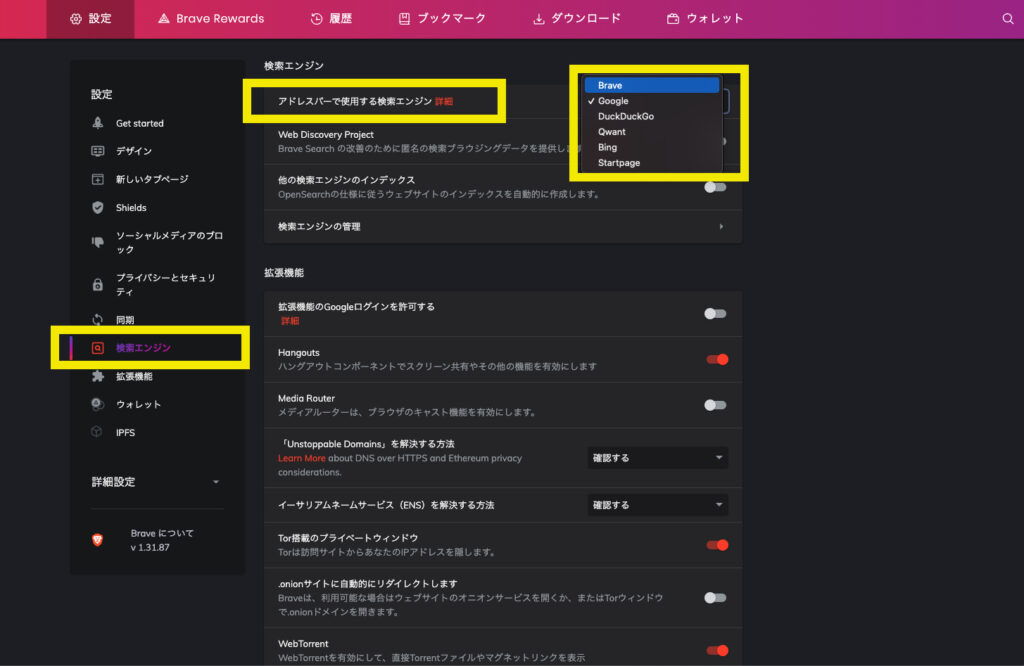Toggle .onion site auto-redirect switch
The width and height of the screenshot is (1024, 666).
[715, 597]
